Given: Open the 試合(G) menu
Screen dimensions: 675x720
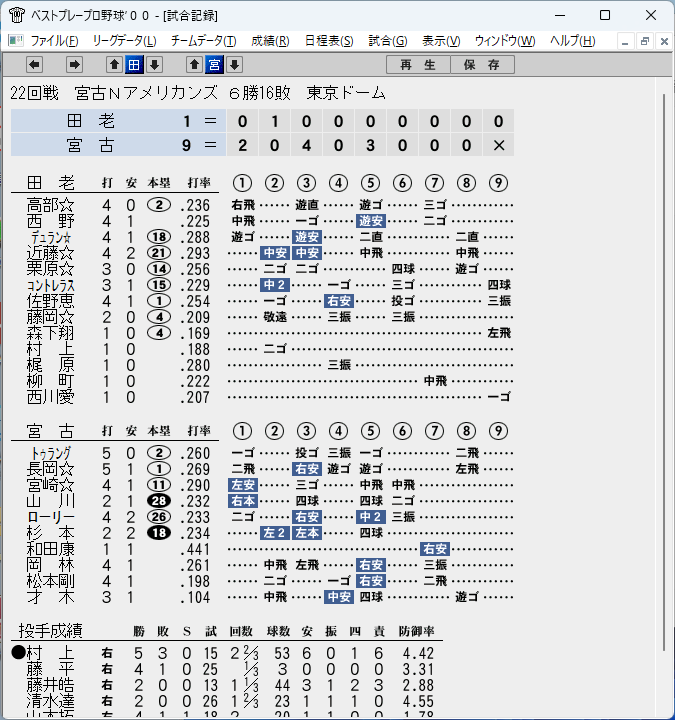Looking at the screenshot, I should click(x=388, y=41).
